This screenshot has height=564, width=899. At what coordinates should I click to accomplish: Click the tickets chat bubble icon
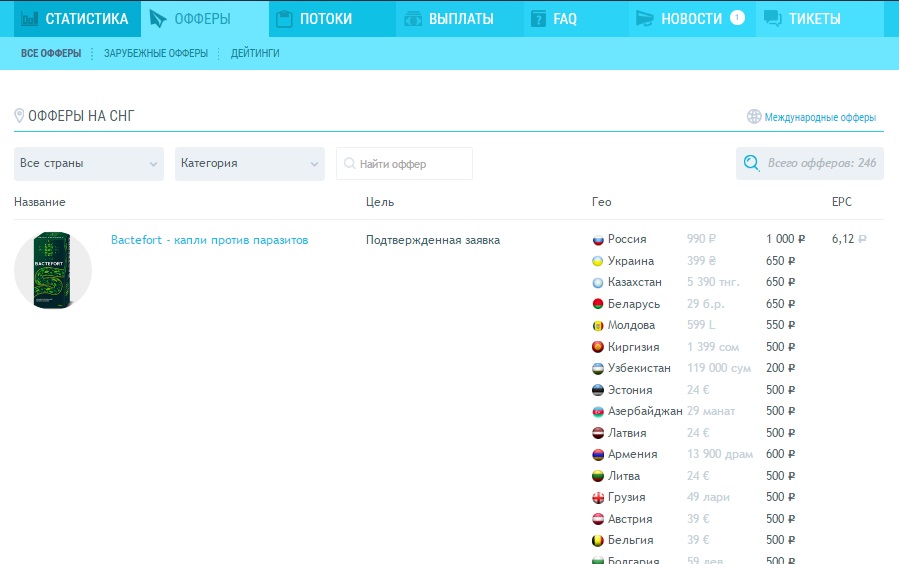(x=772, y=19)
